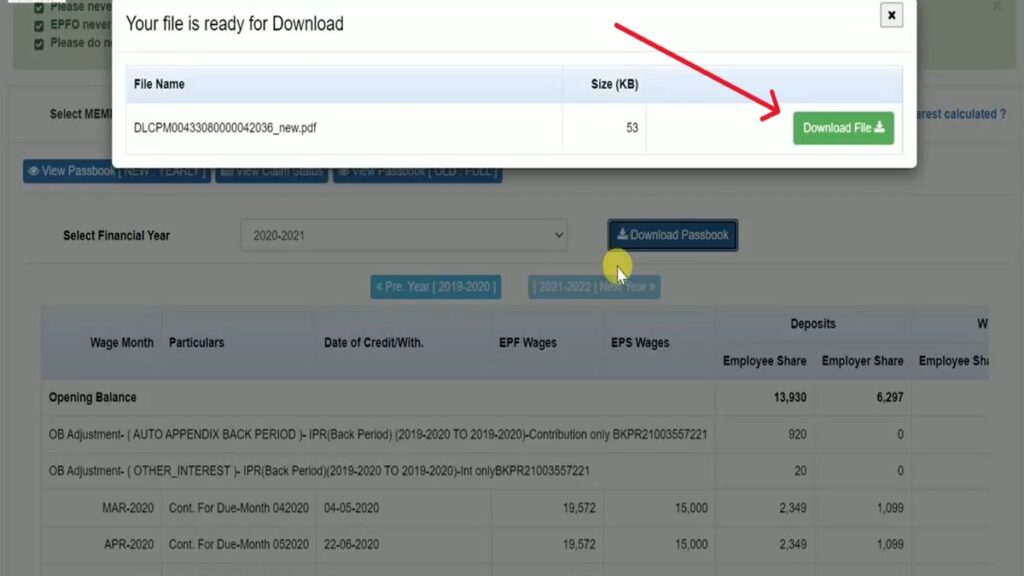The height and width of the screenshot is (576, 1024).
Task: Open the Select Financial Year dropdown
Action: coord(404,235)
